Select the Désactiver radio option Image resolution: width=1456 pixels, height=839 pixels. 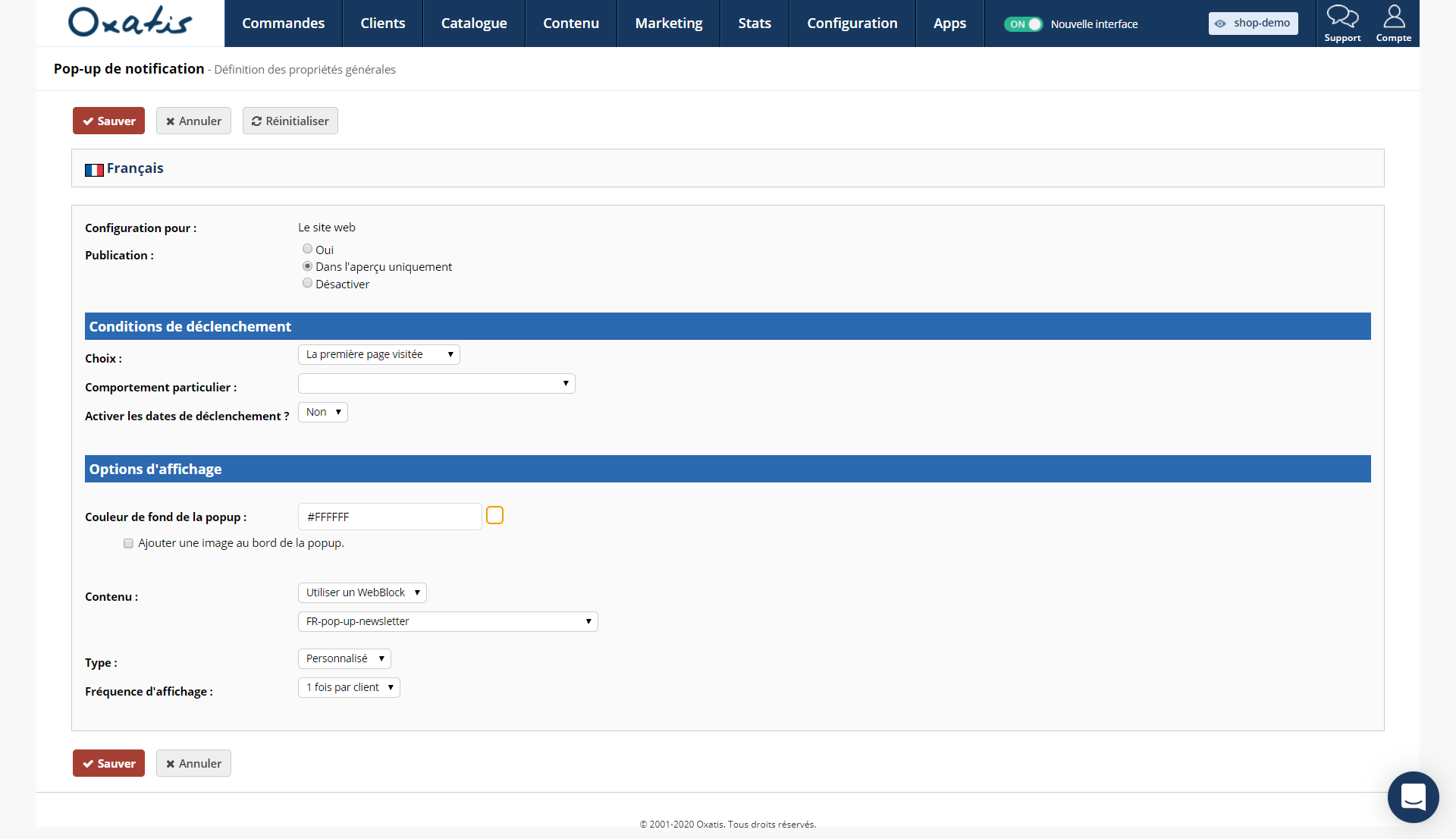click(x=307, y=283)
